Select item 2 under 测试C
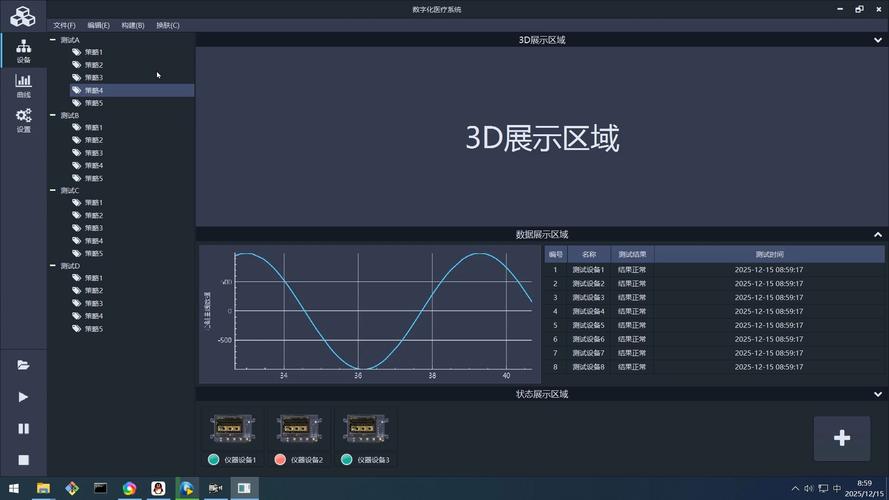 tap(94, 215)
